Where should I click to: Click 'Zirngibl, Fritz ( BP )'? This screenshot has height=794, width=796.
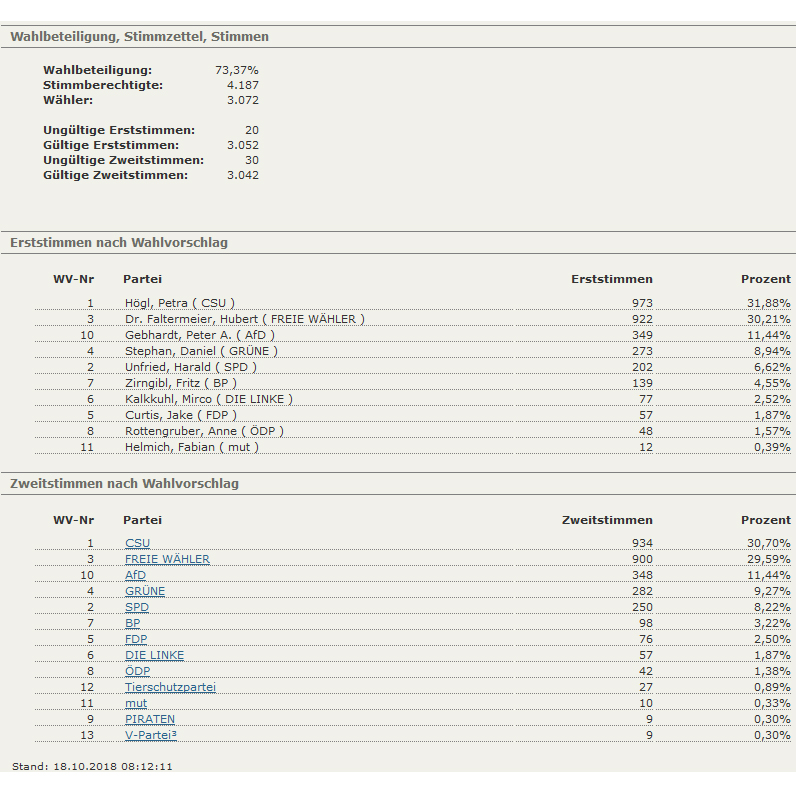pyautogui.click(x=181, y=383)
